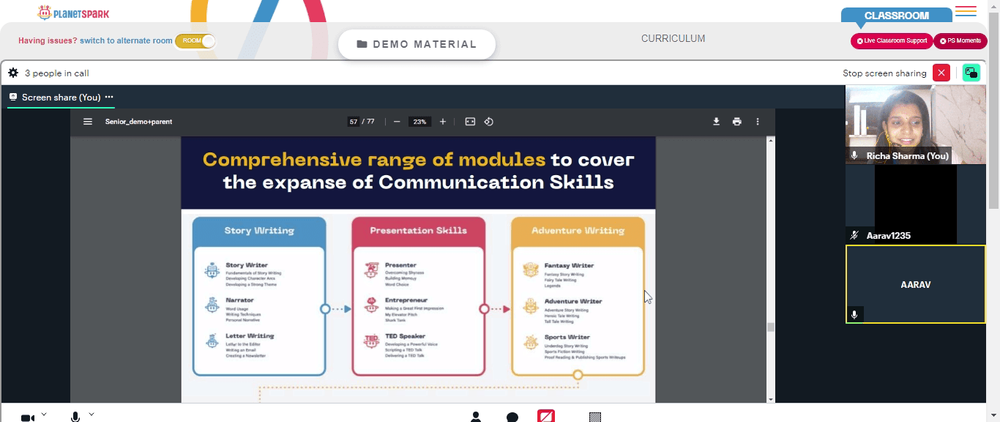Viewport: 1000px width, 422px height.
Task: Click the Fantasy Writer icon
Action: [531, 270]
